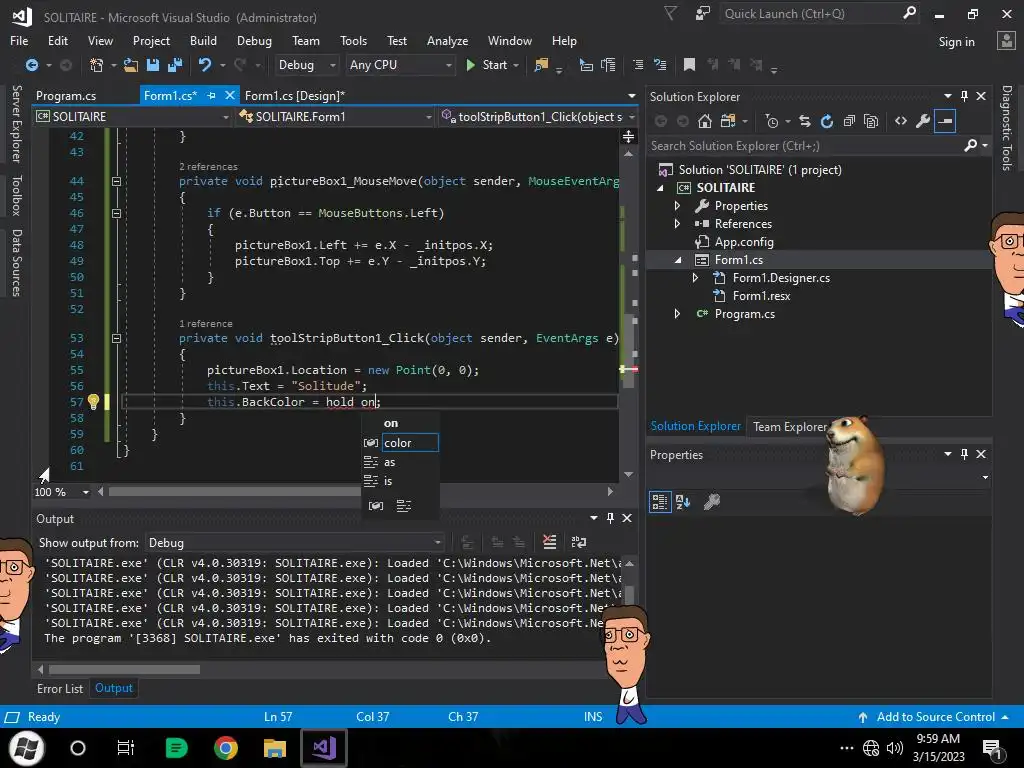Click Clear All icon in Output panel
Viewport: 1024px width, 768px height.
point(550,542)
